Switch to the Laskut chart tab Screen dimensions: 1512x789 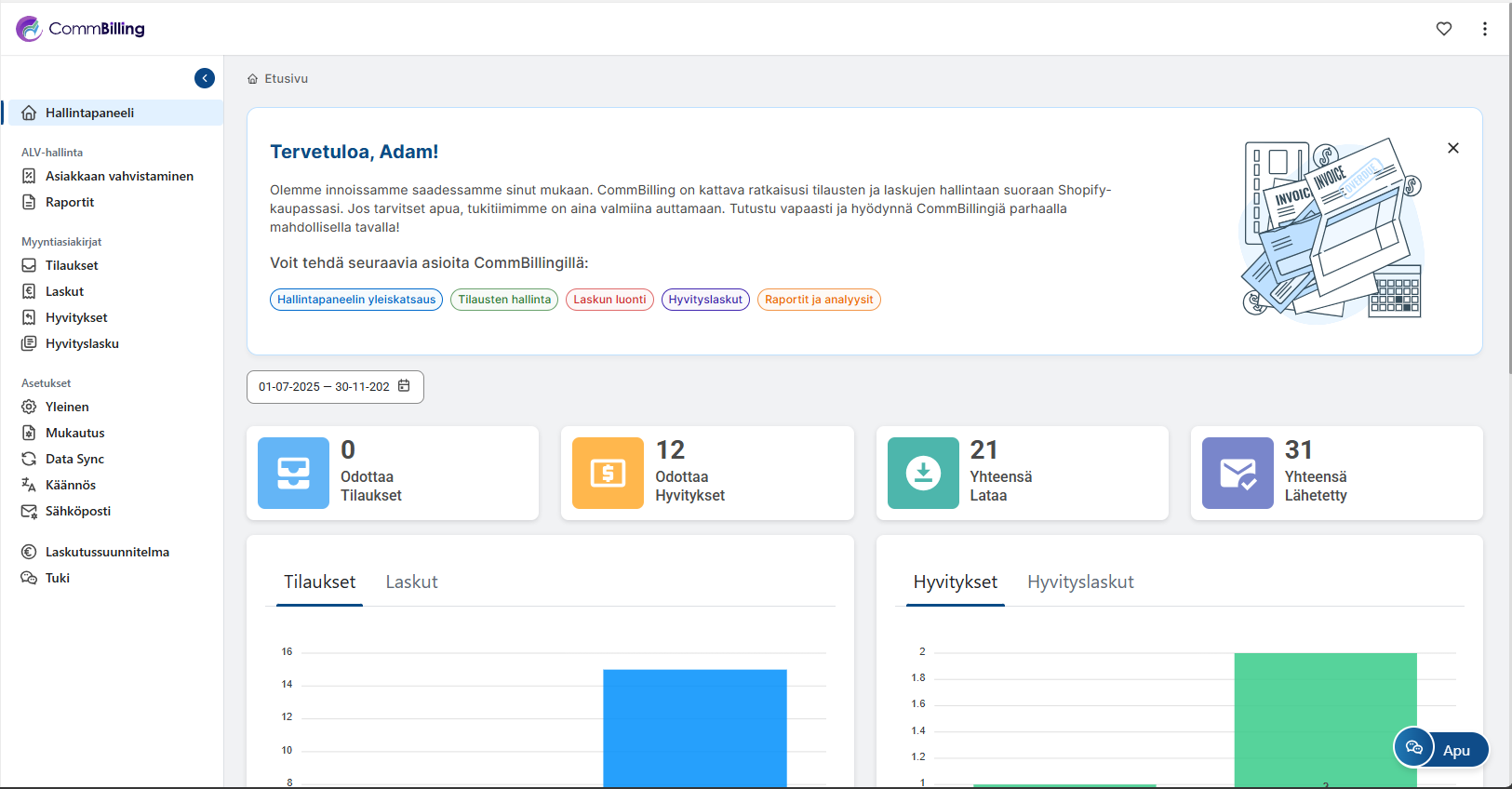pos(411,582)
